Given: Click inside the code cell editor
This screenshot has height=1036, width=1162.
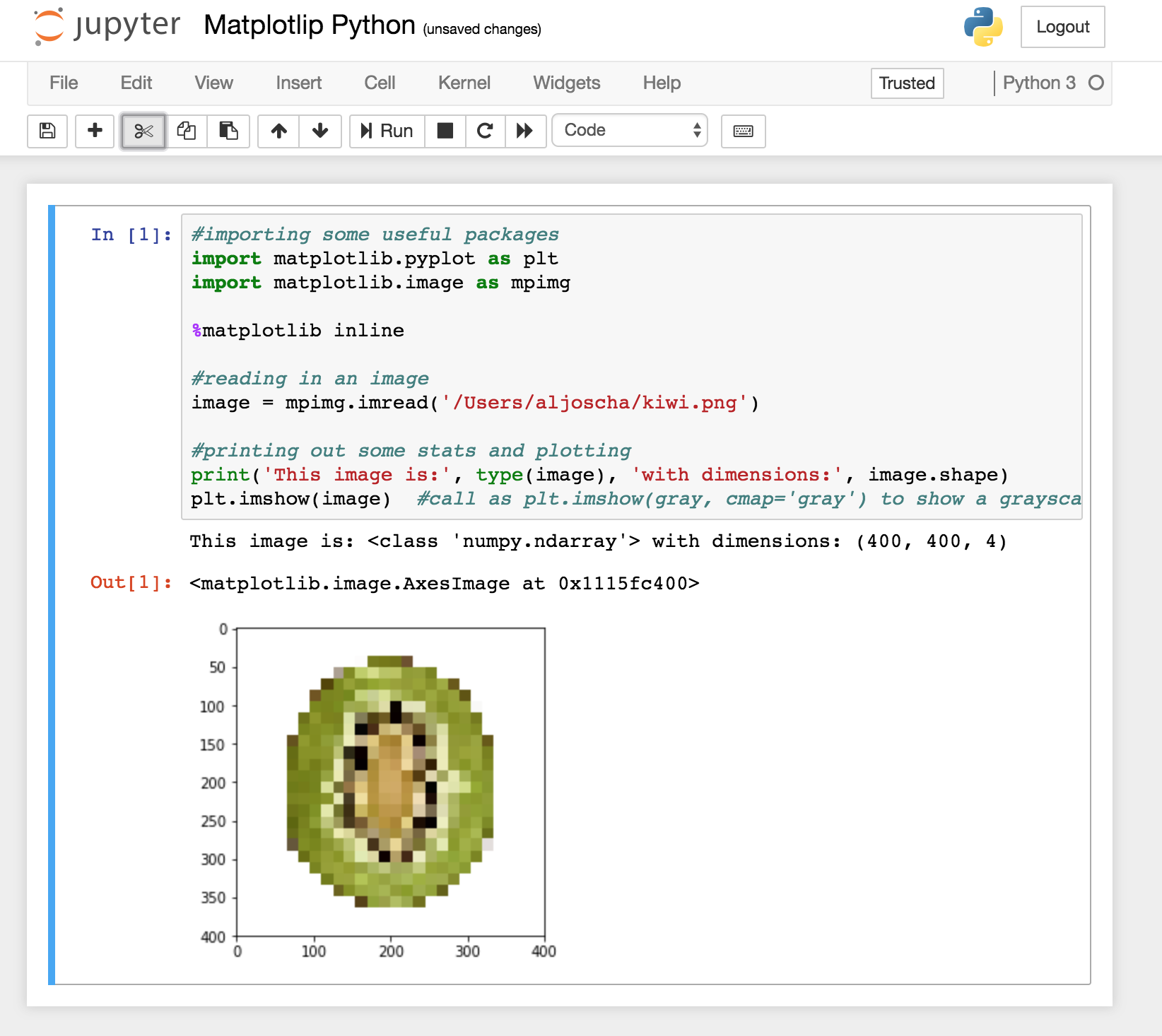Looking at the screenshot, I should pyautogui.click(x=632, y=367).
